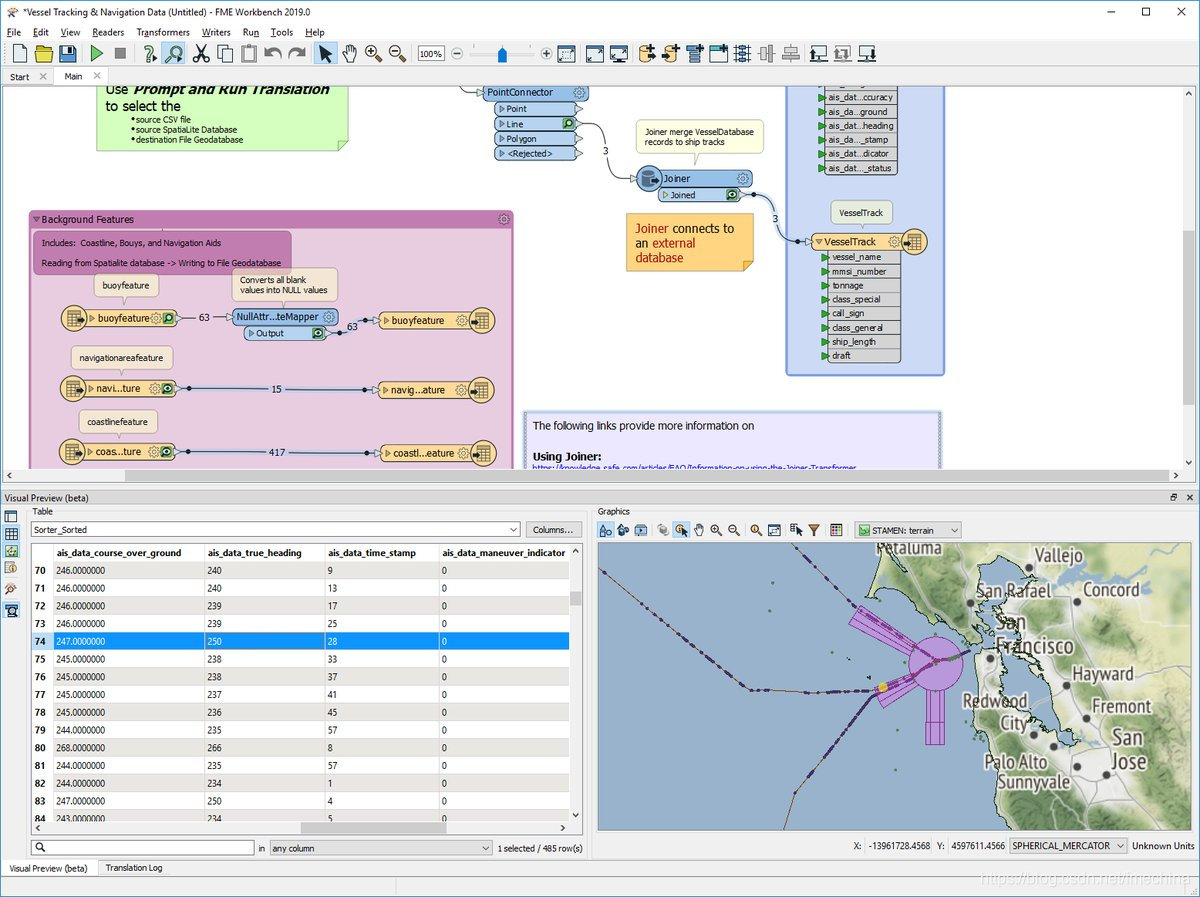Select Graphics view Pan hand tool
The width and height of the screenshot is (1200, 897).
click(699, 530)
